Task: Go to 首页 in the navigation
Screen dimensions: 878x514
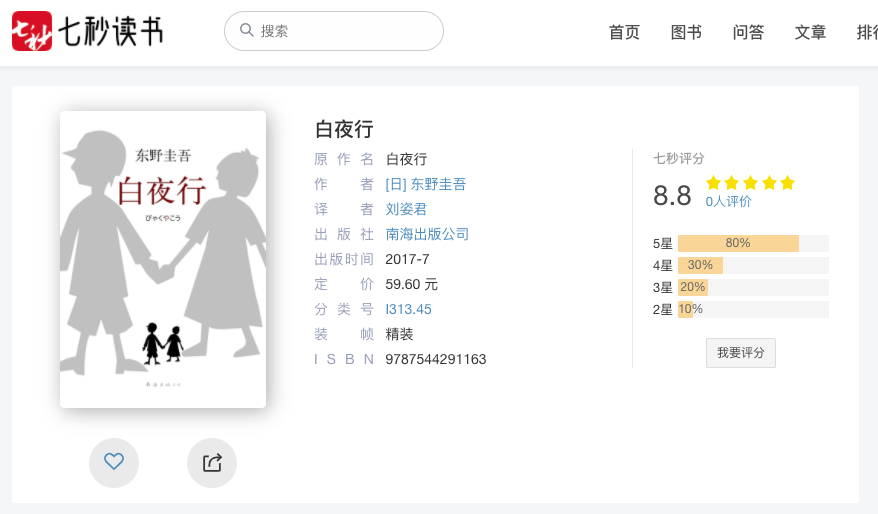Action: tap(624, 32)
